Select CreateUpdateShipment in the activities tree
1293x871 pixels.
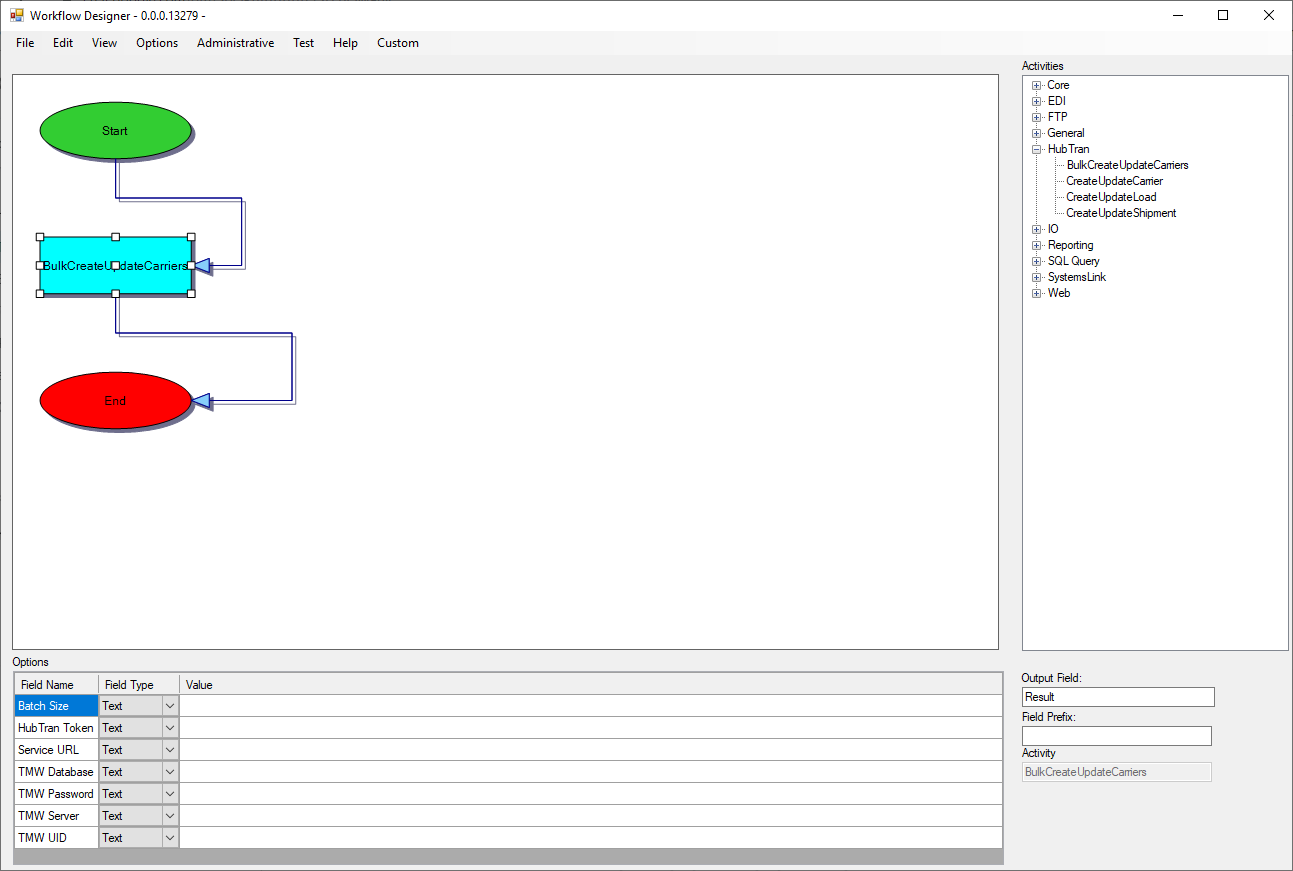tap(1121, 213)
